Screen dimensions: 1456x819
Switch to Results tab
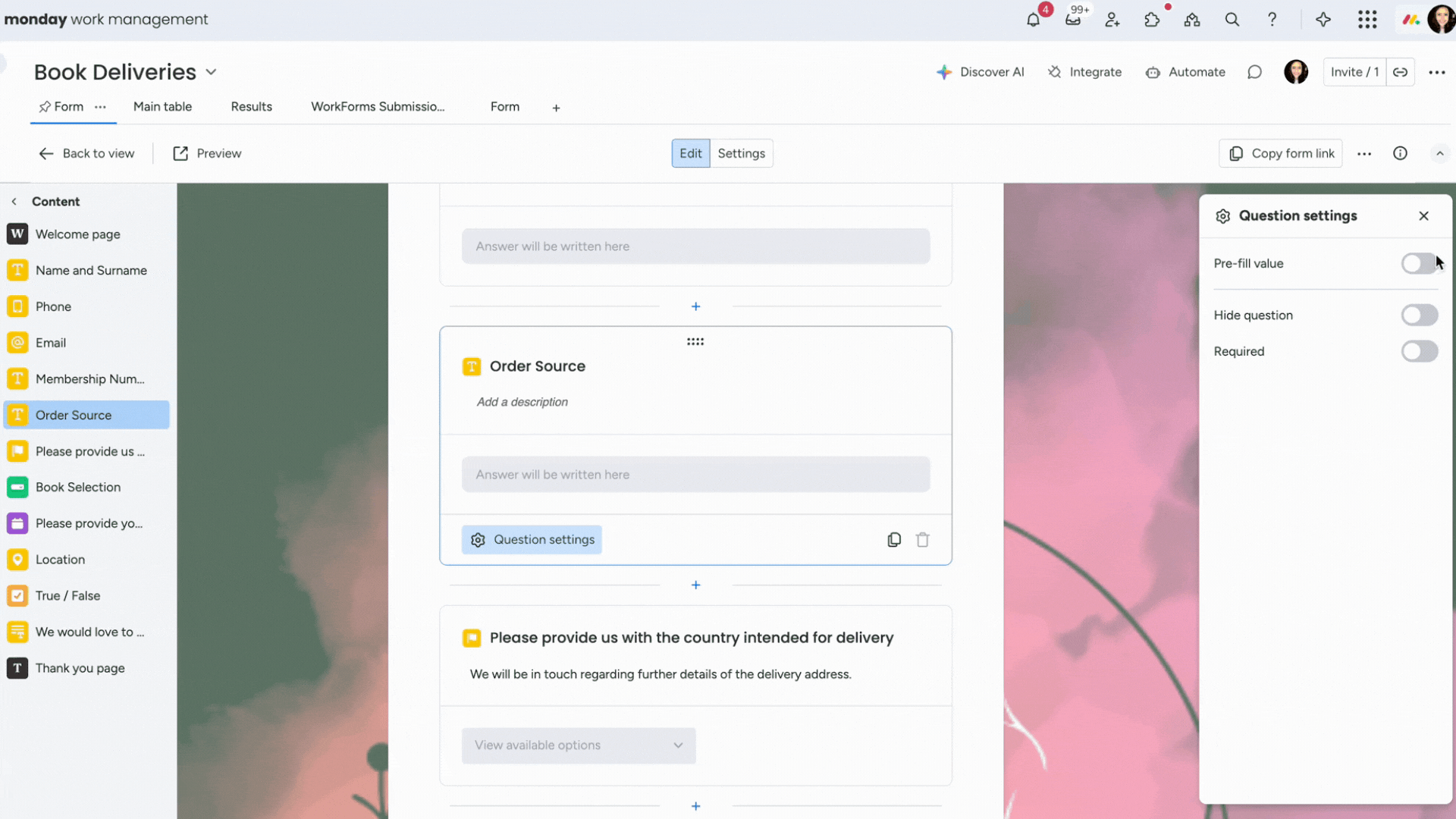click(251, 107)
